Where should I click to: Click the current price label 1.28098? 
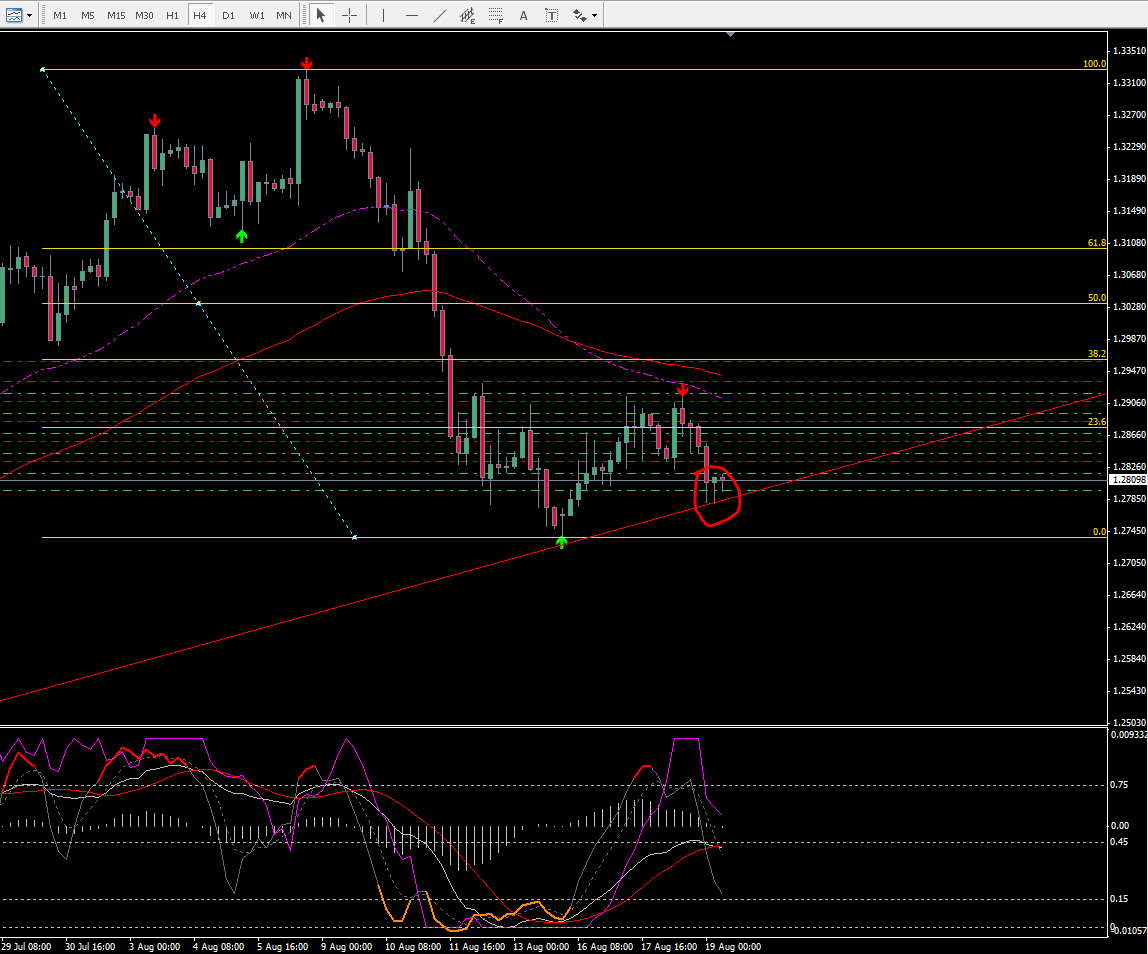(x=1128, y=480)
